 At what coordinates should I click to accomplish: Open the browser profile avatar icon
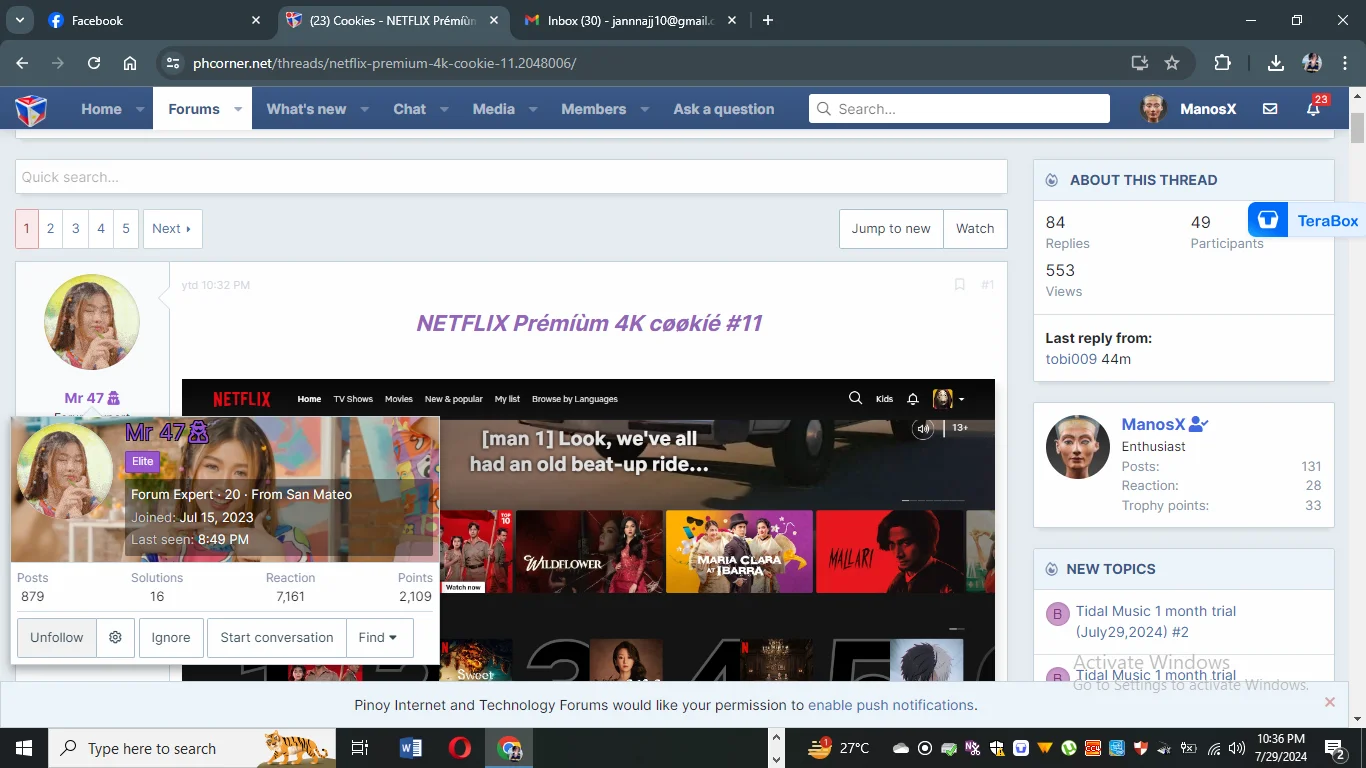pos(1313,63)
